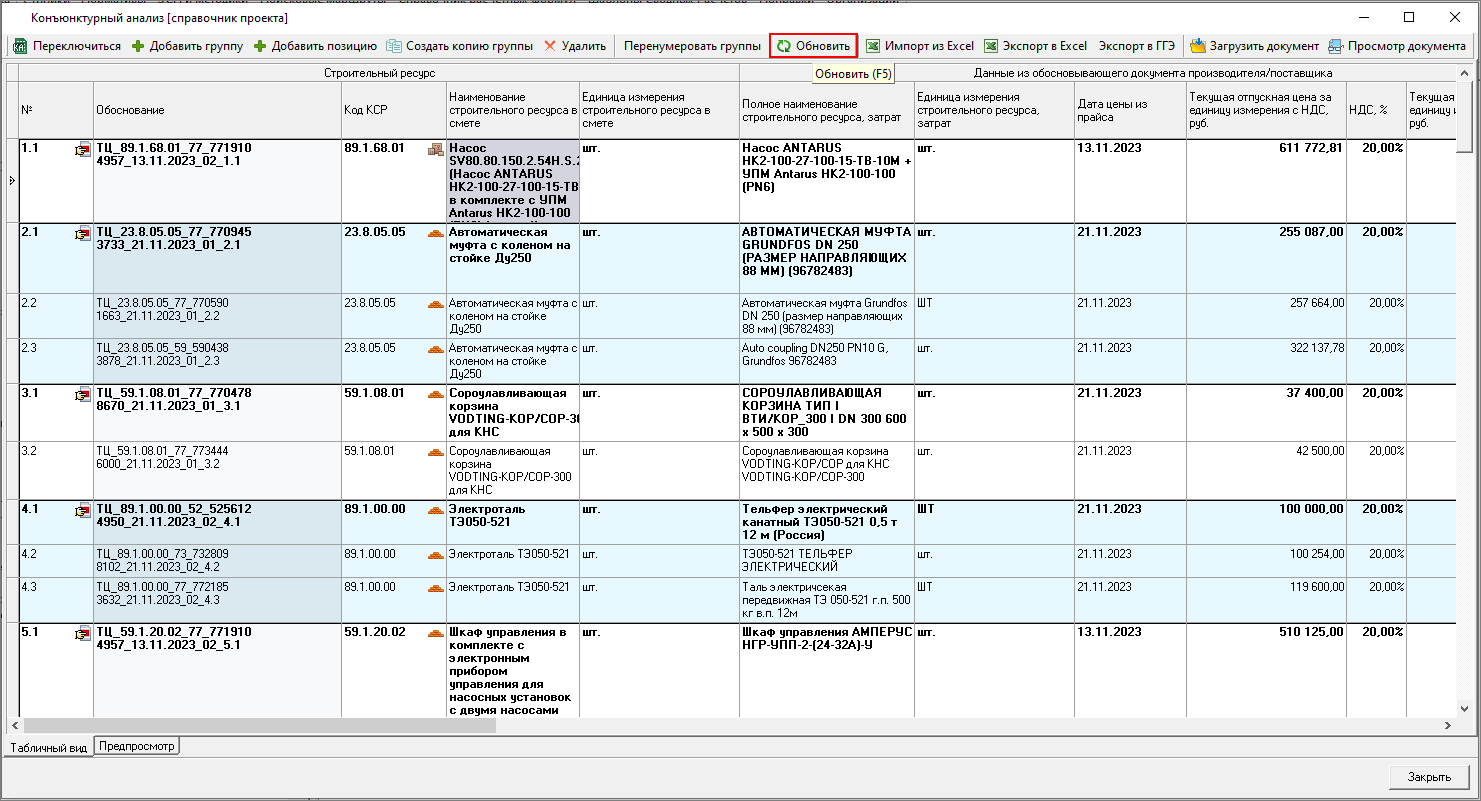Viewport: 1481px width, 801px height.
Task: Click Загрузить документ in the toolbar
Action: pos(1254,46)
